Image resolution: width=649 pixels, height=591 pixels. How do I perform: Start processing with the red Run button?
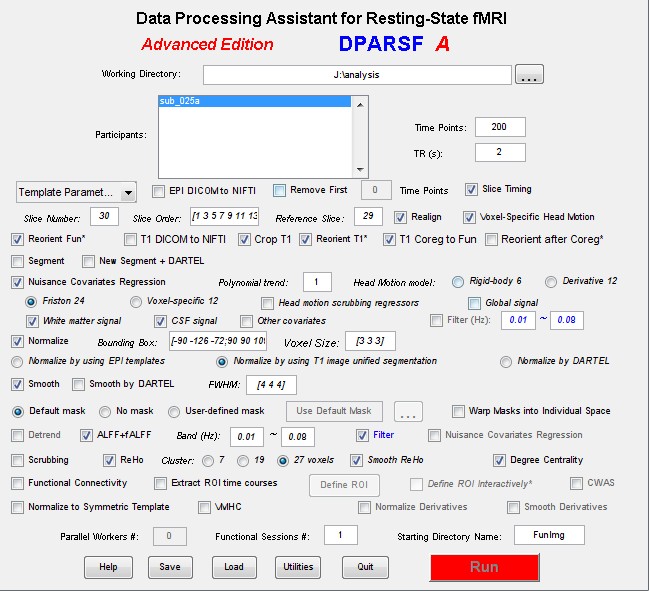(484, 567)
